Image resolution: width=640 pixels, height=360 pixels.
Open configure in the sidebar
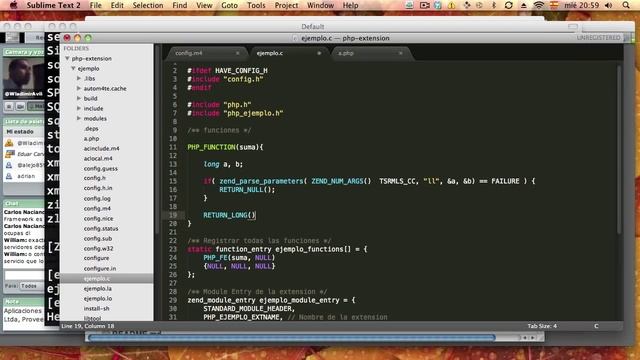tap(96, 258)
